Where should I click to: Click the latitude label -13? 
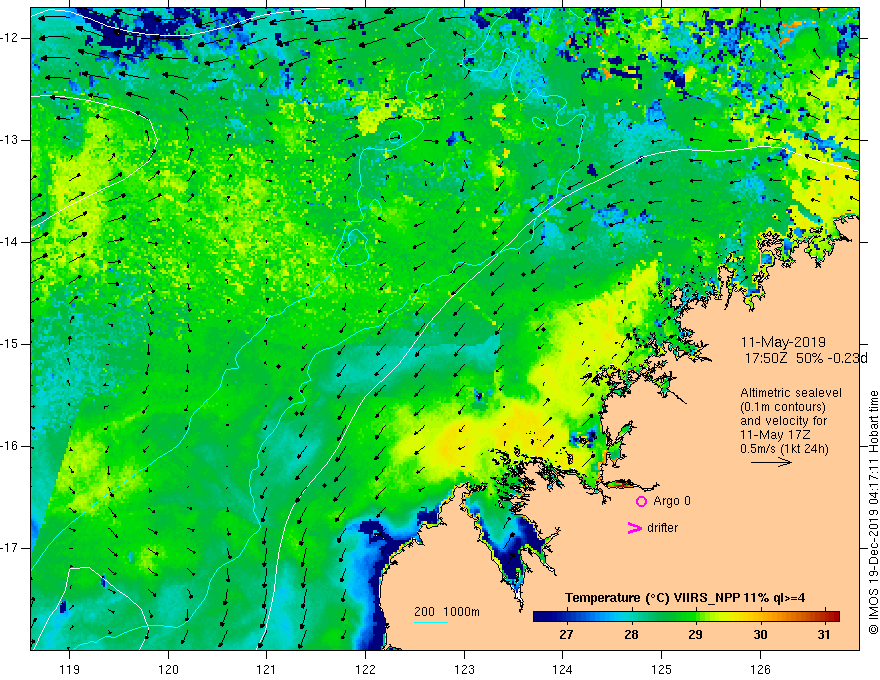11,140
